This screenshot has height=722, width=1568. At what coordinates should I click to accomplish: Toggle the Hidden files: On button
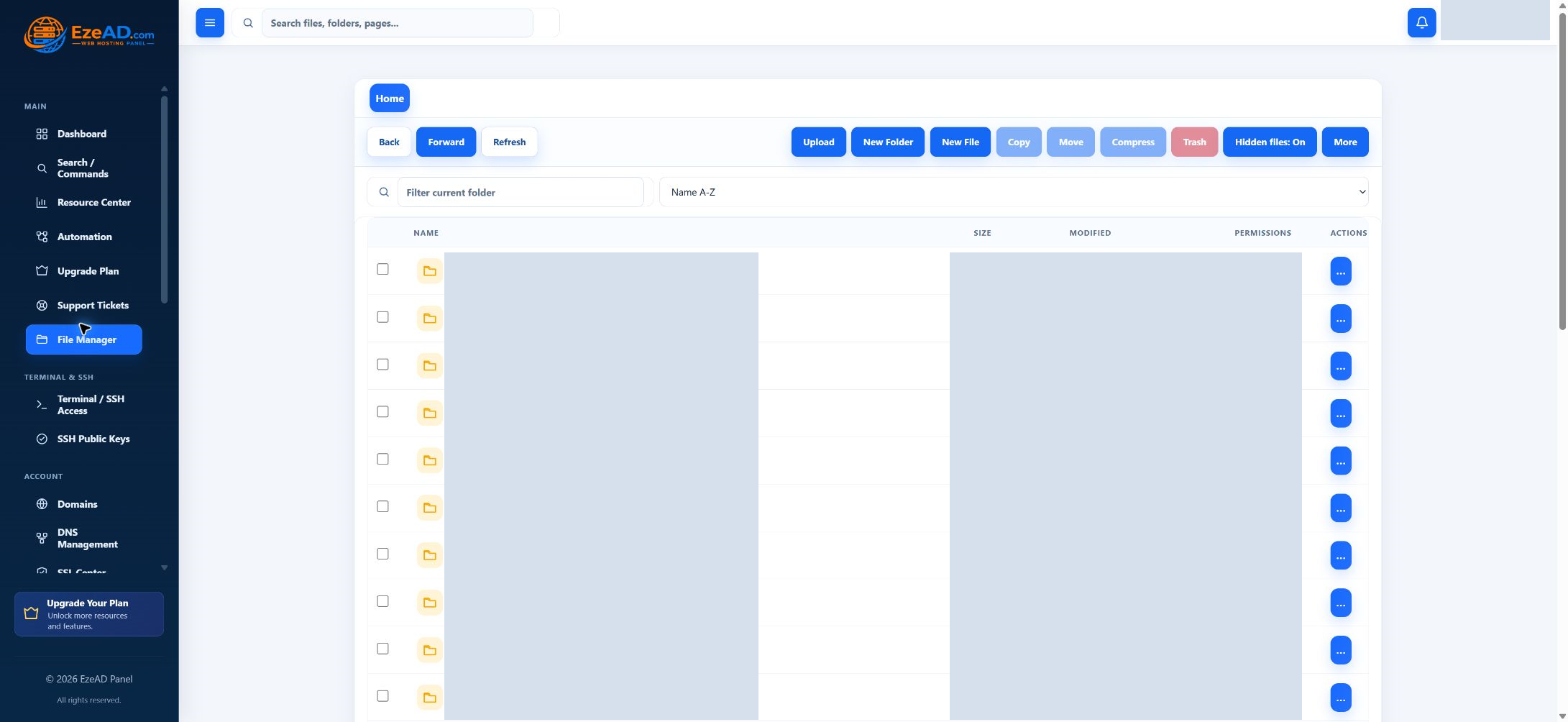click(1270, 142)
